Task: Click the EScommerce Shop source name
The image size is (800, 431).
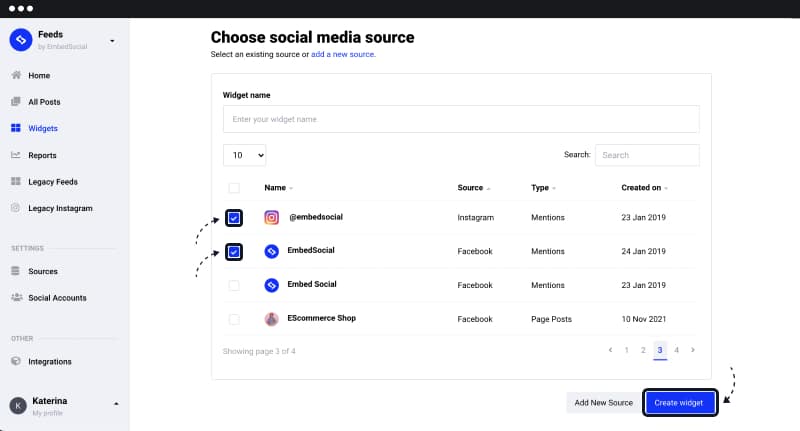Action: click(x=321, y=318)
